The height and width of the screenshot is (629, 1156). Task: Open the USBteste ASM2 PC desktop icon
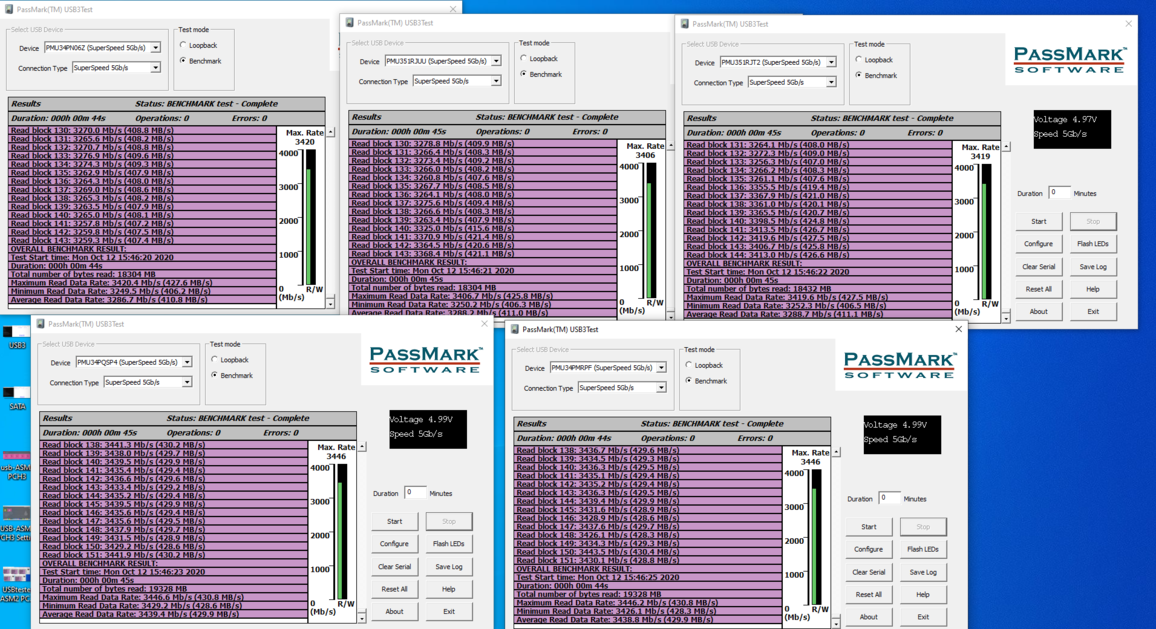pos(15,585)
